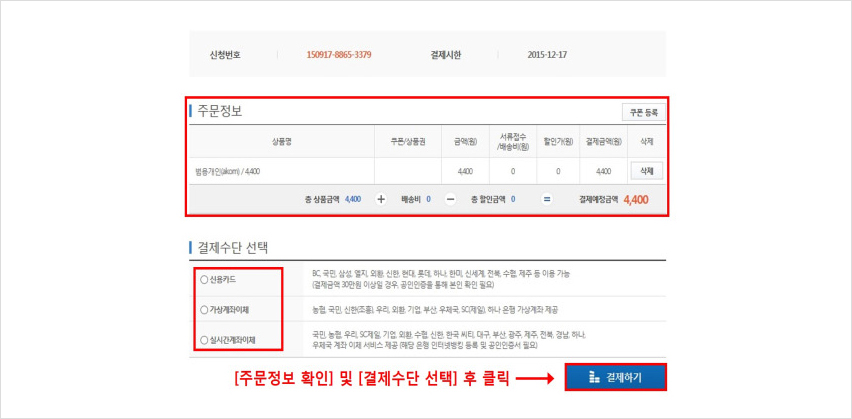The width and height of the screenshot is (852, 419).
Task: Click the 금액(원) column header
Action: (465, 141)
